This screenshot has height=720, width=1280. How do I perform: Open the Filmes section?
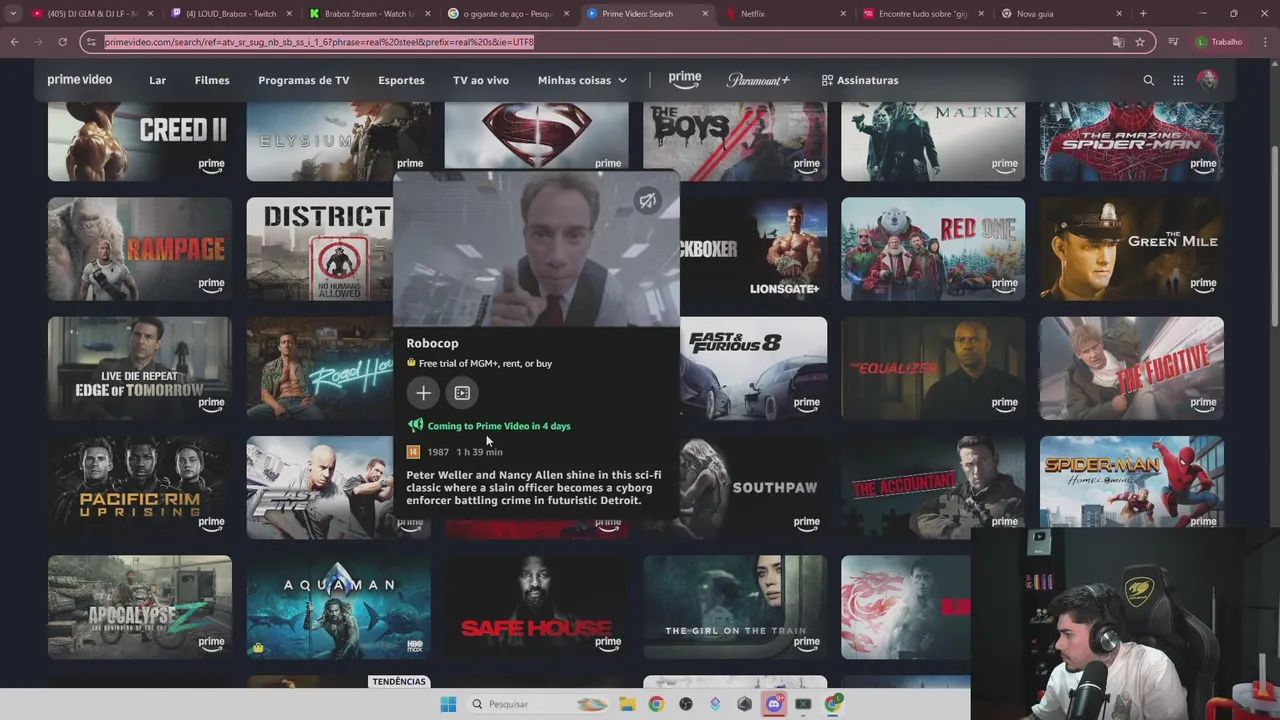pos(212,80)
